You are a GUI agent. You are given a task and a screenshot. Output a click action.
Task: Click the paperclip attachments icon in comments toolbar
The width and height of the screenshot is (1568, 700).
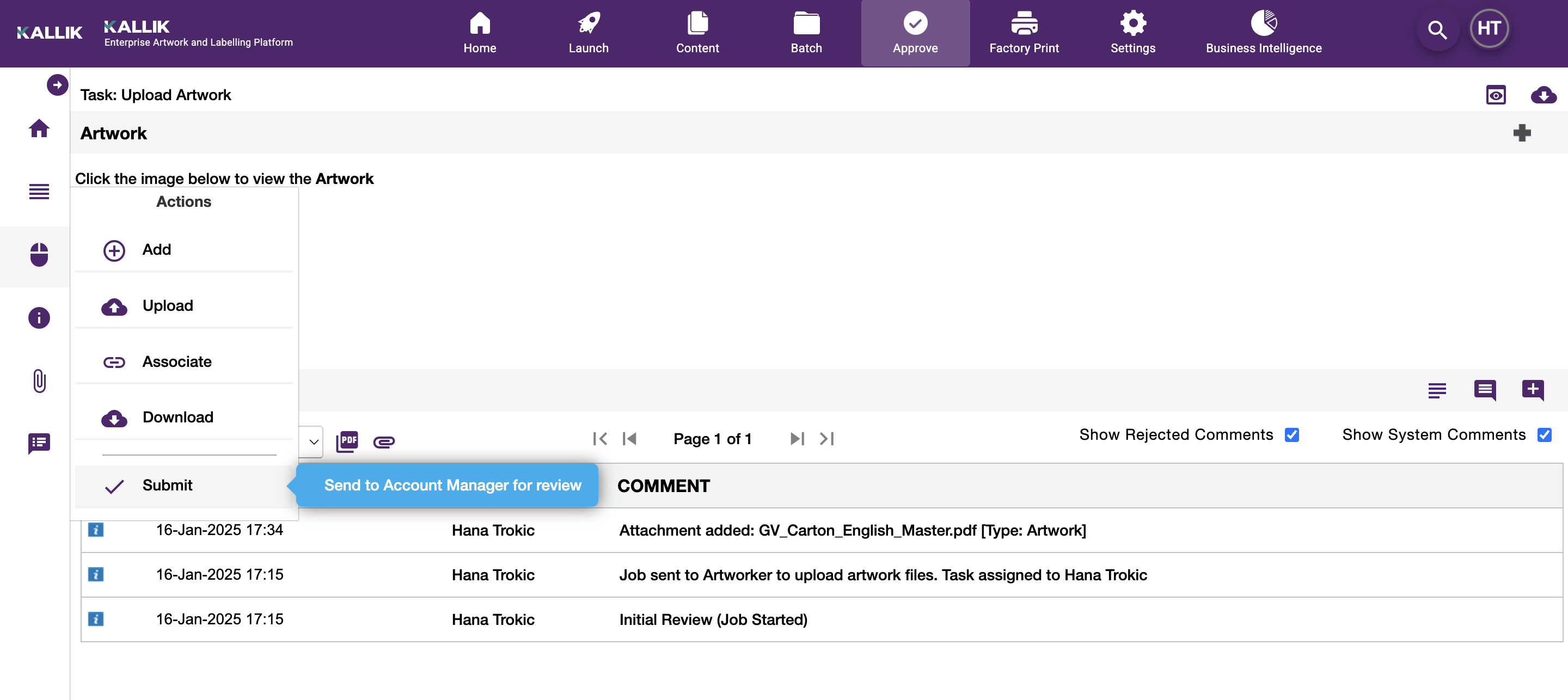point(383,441)
